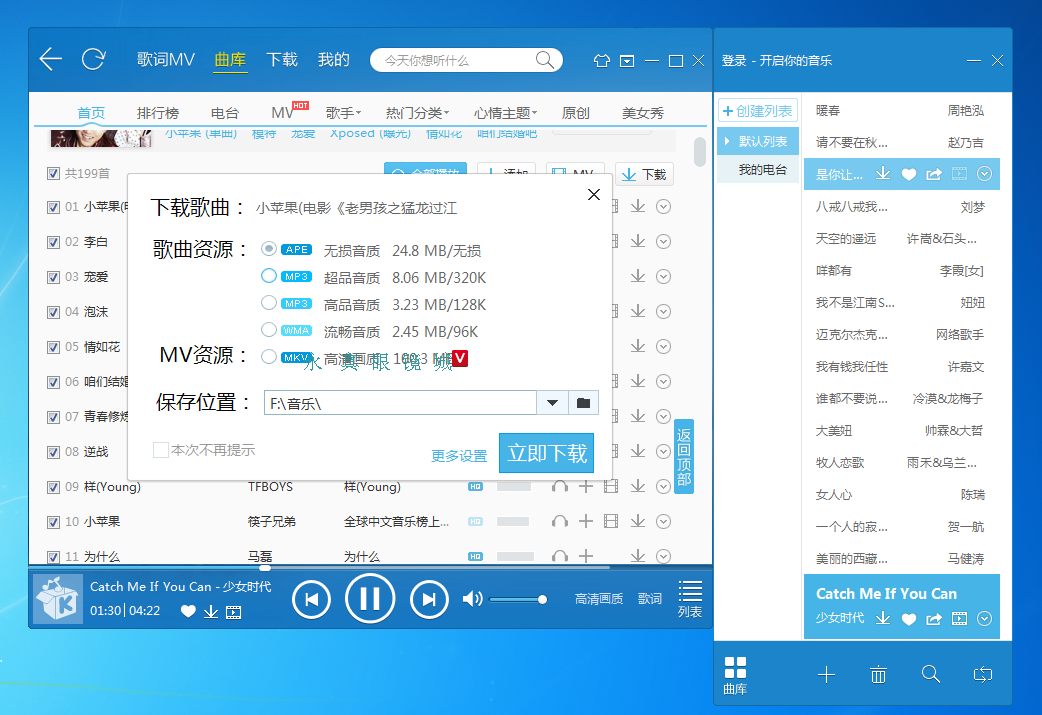Skip to the next track
The width and height of the screenshot is (1042, 715).
[429, 599]
